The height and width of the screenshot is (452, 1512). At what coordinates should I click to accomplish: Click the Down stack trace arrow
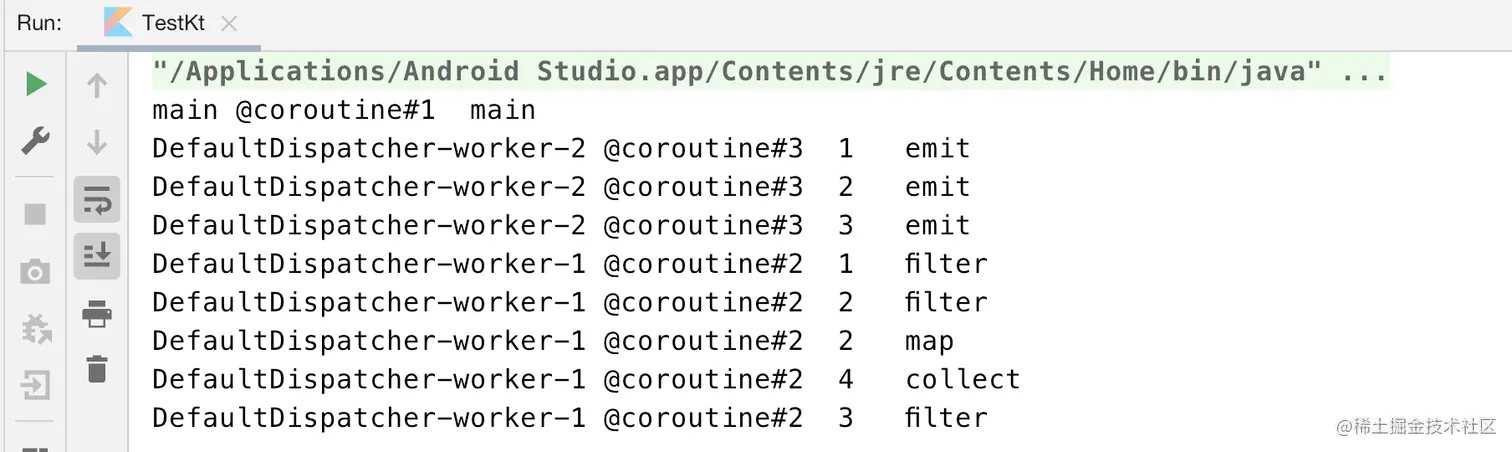(97, 142)
